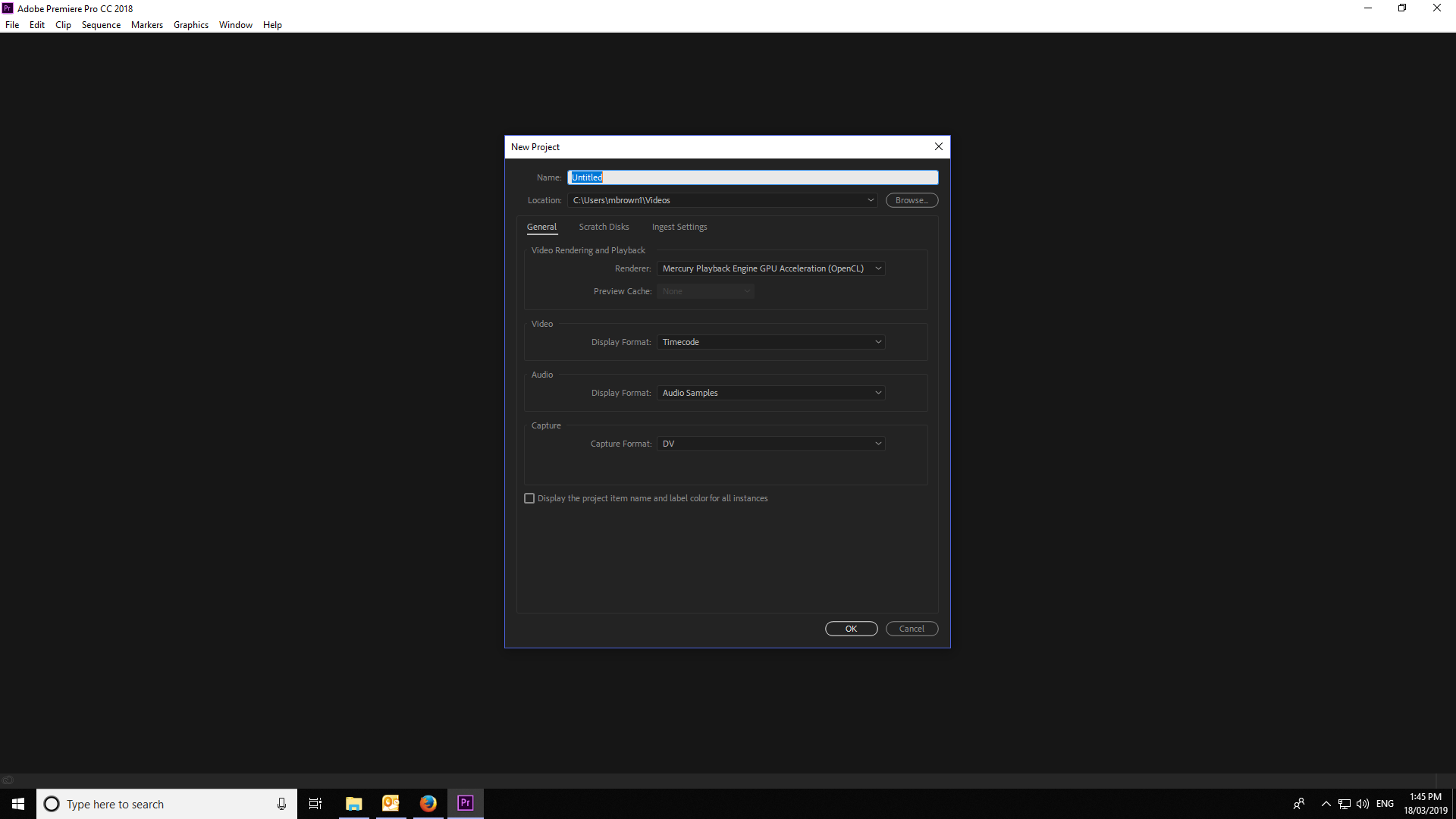
Task: Open Outlook from the taskbar
Action: click(x=391, y=803)
